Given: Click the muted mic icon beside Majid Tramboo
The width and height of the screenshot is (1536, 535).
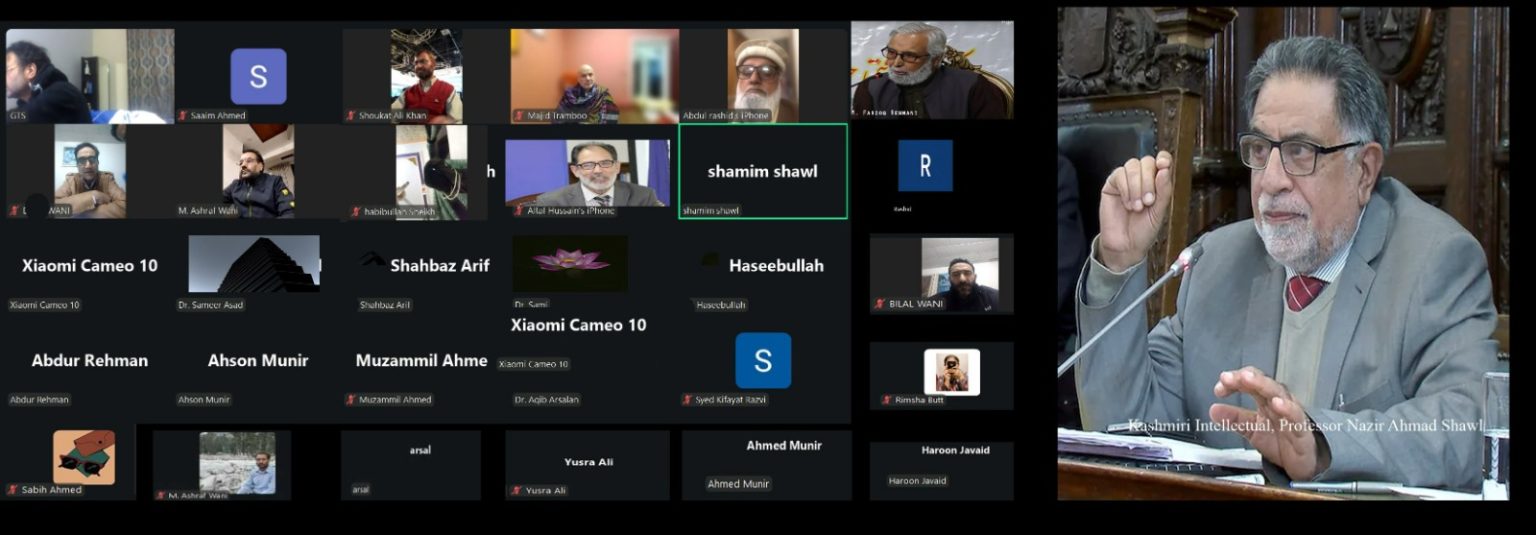Looking at the screenshot, I should 519,116.
